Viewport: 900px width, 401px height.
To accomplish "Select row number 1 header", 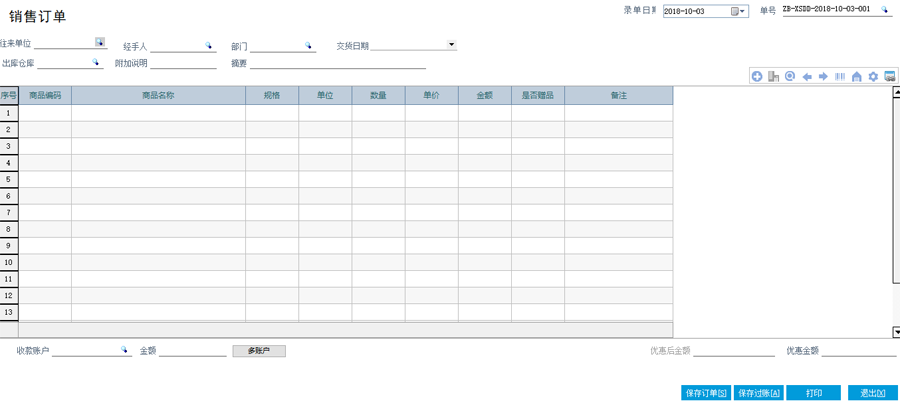I will pos(9,113).
